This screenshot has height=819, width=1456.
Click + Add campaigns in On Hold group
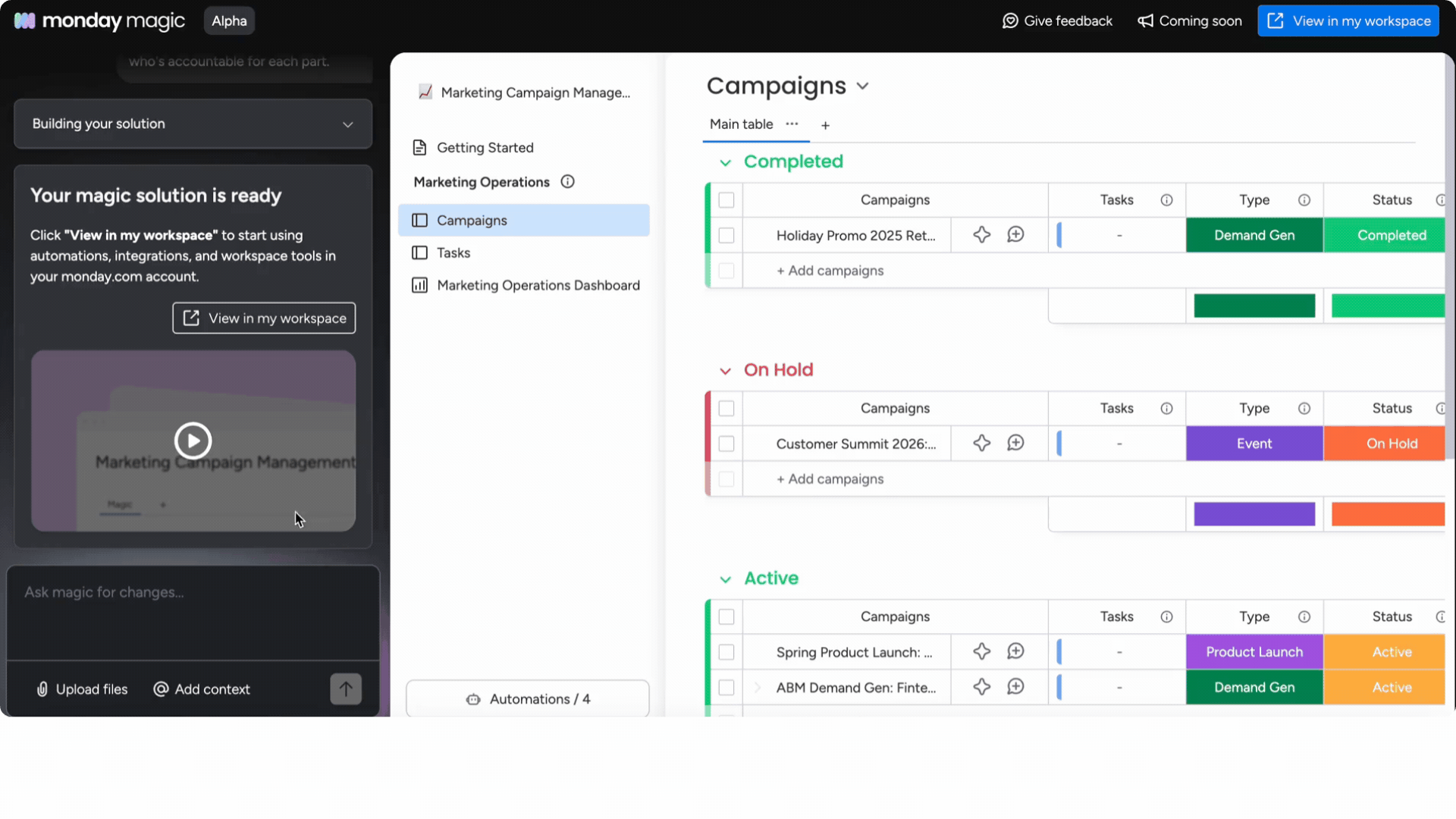point(830,479)
